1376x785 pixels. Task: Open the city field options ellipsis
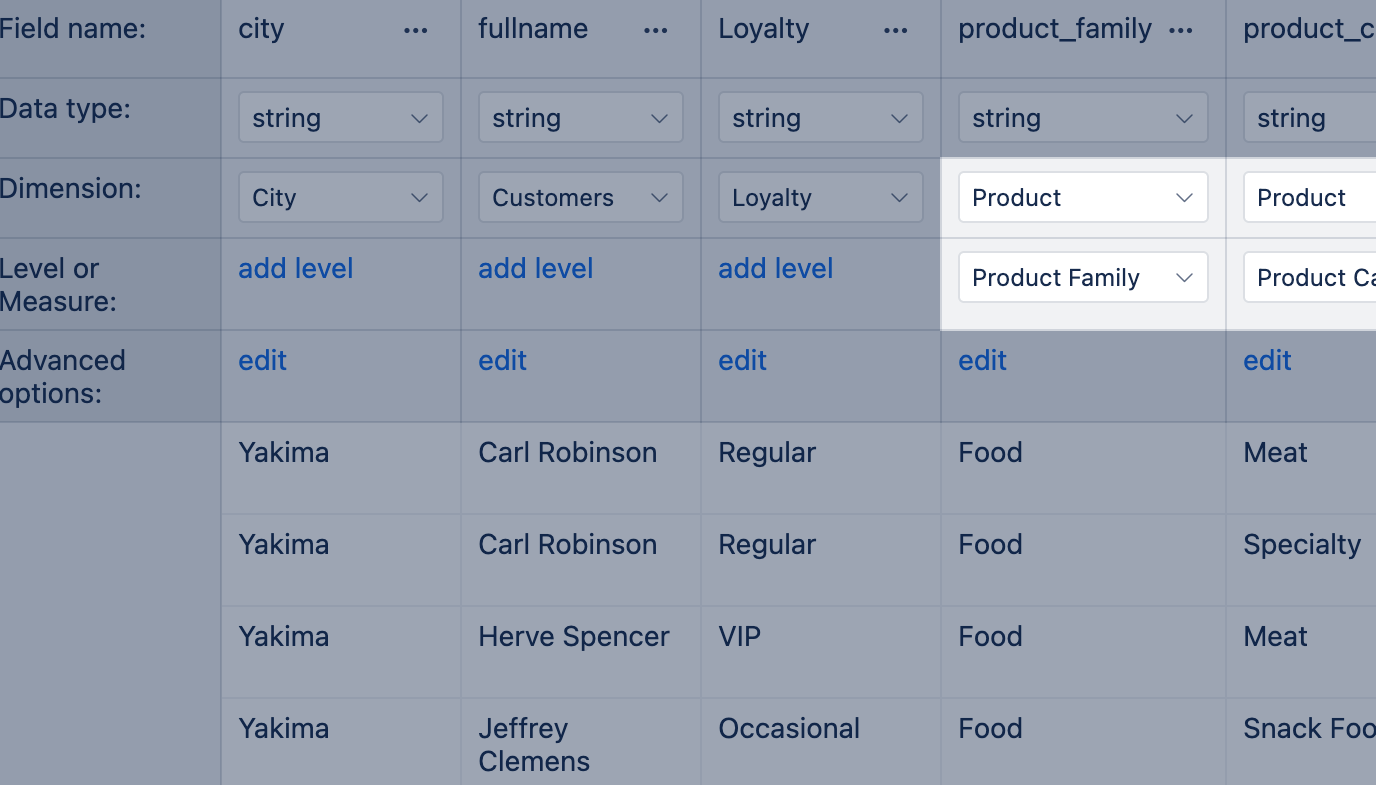(x=416, y=31)
